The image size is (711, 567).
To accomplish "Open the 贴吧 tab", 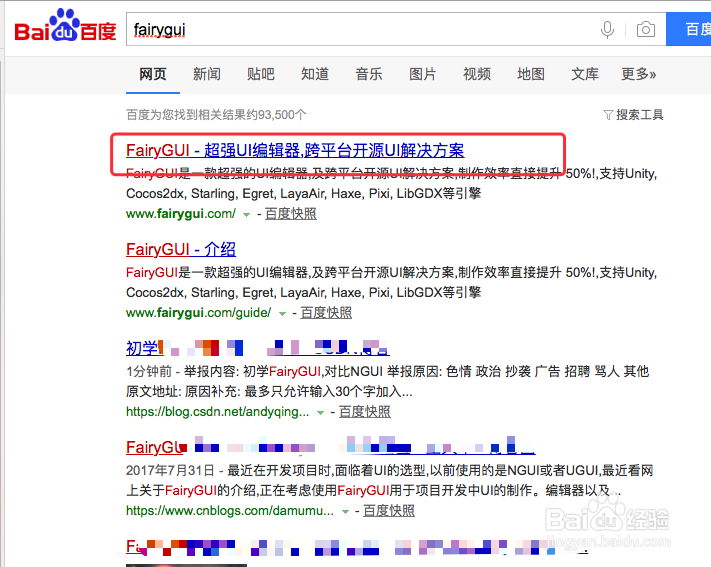I will coord(261,74).
